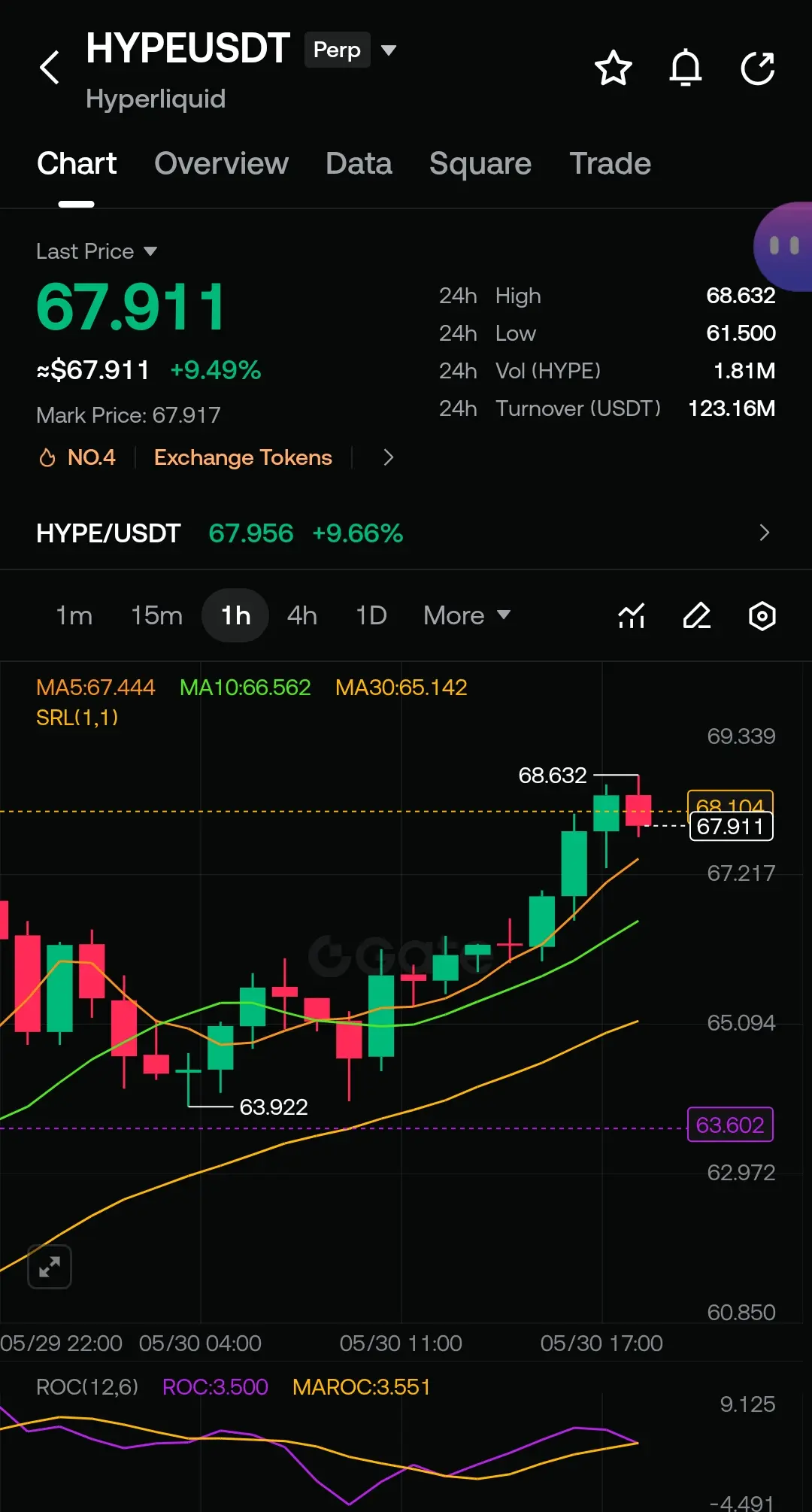Open the Exchange Tokens category link

(243, 457)
